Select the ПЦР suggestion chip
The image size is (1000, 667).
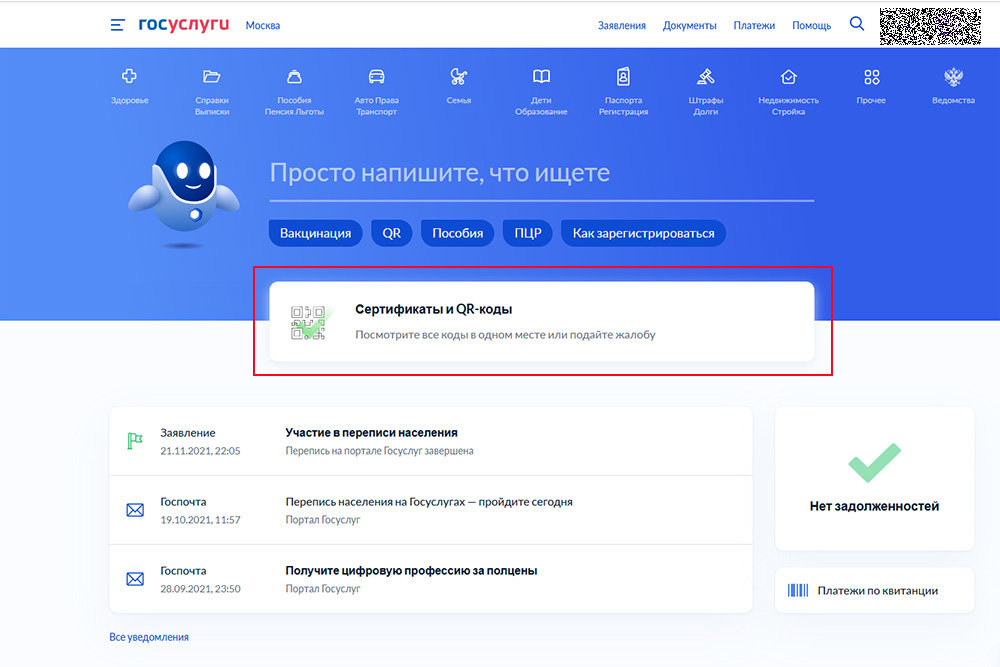tap(528, 233)
